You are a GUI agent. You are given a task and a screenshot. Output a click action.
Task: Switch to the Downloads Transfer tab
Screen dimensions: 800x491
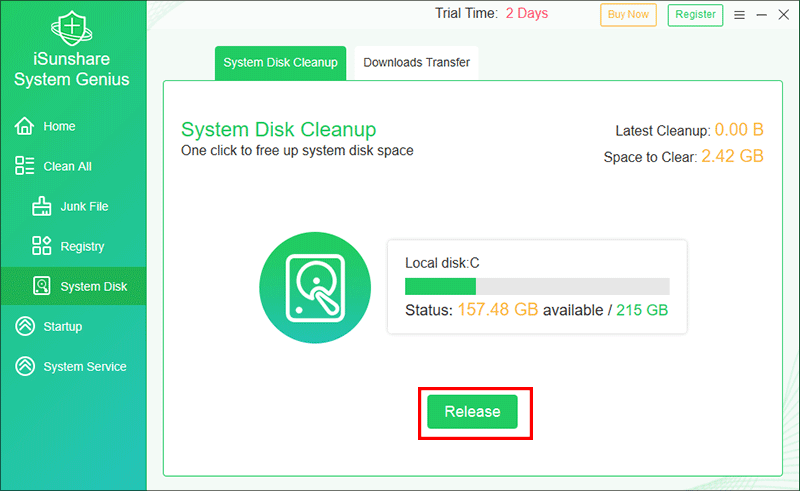click(416, 63)
